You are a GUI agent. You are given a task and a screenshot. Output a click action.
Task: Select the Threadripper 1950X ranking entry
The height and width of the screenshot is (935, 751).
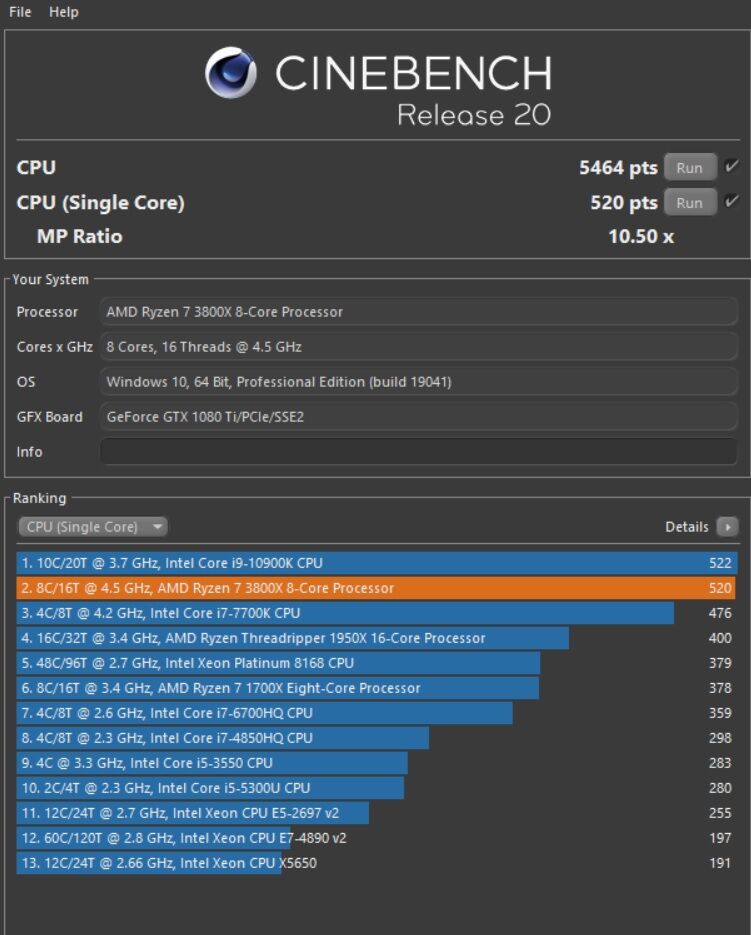293,638
